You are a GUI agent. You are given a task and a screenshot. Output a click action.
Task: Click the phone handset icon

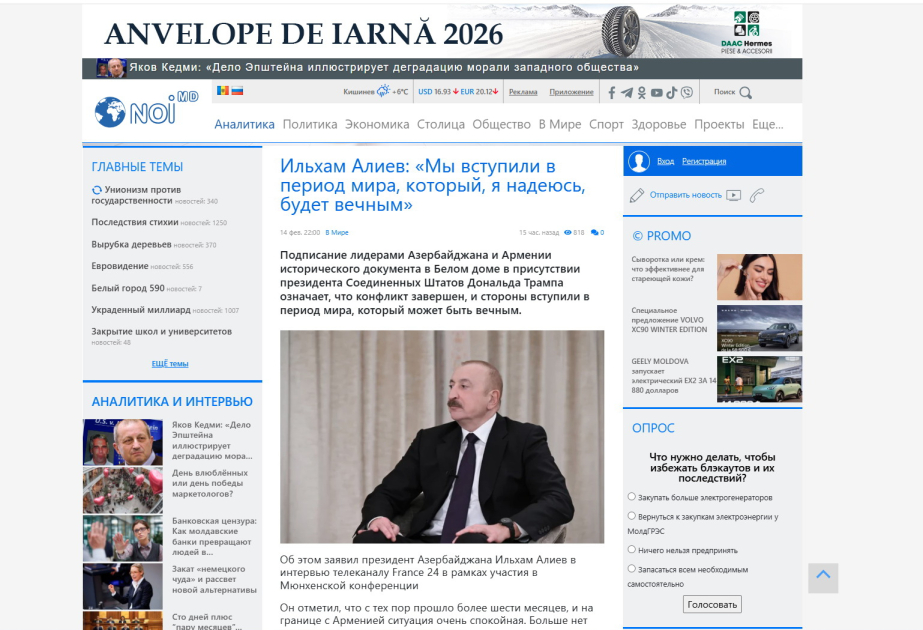click(757, 195)
